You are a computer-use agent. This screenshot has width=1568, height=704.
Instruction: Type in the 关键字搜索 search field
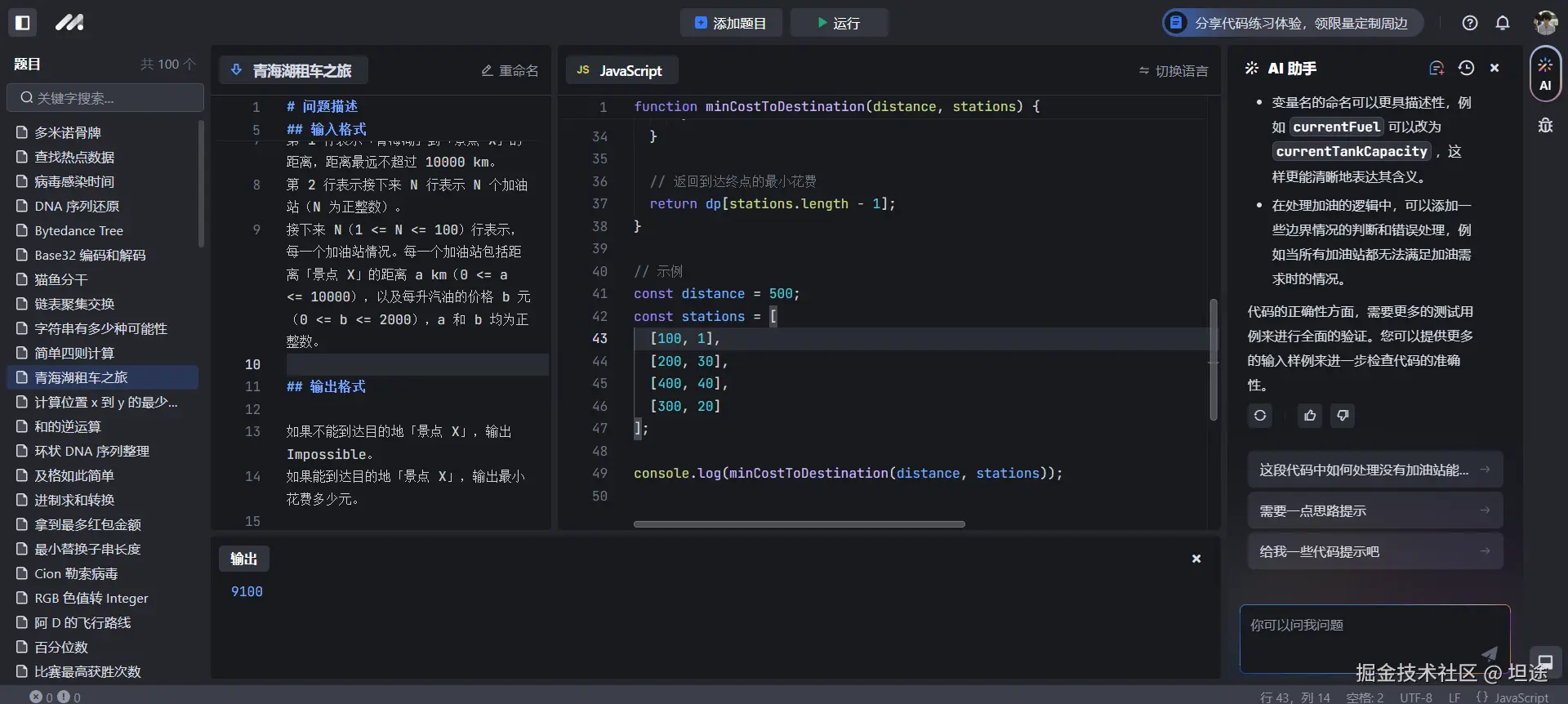[106, 98]
